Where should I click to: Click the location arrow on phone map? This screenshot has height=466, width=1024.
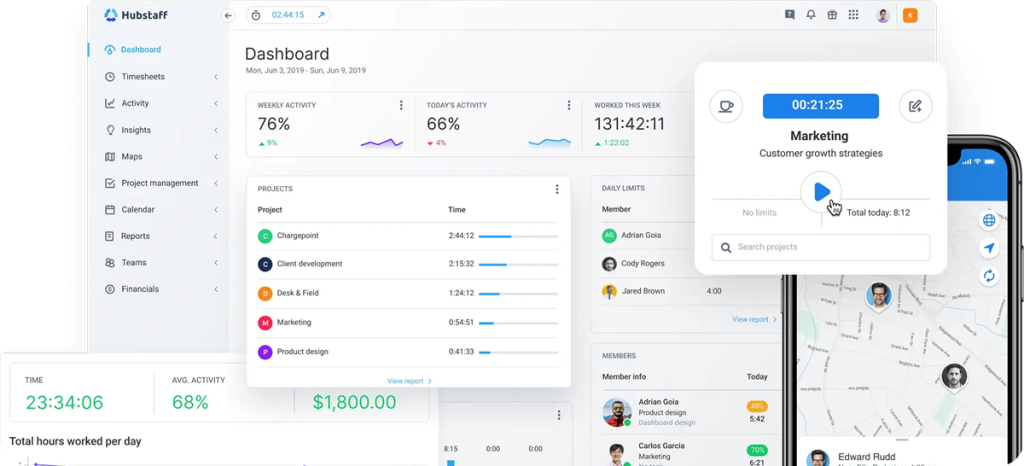[989, 248]
